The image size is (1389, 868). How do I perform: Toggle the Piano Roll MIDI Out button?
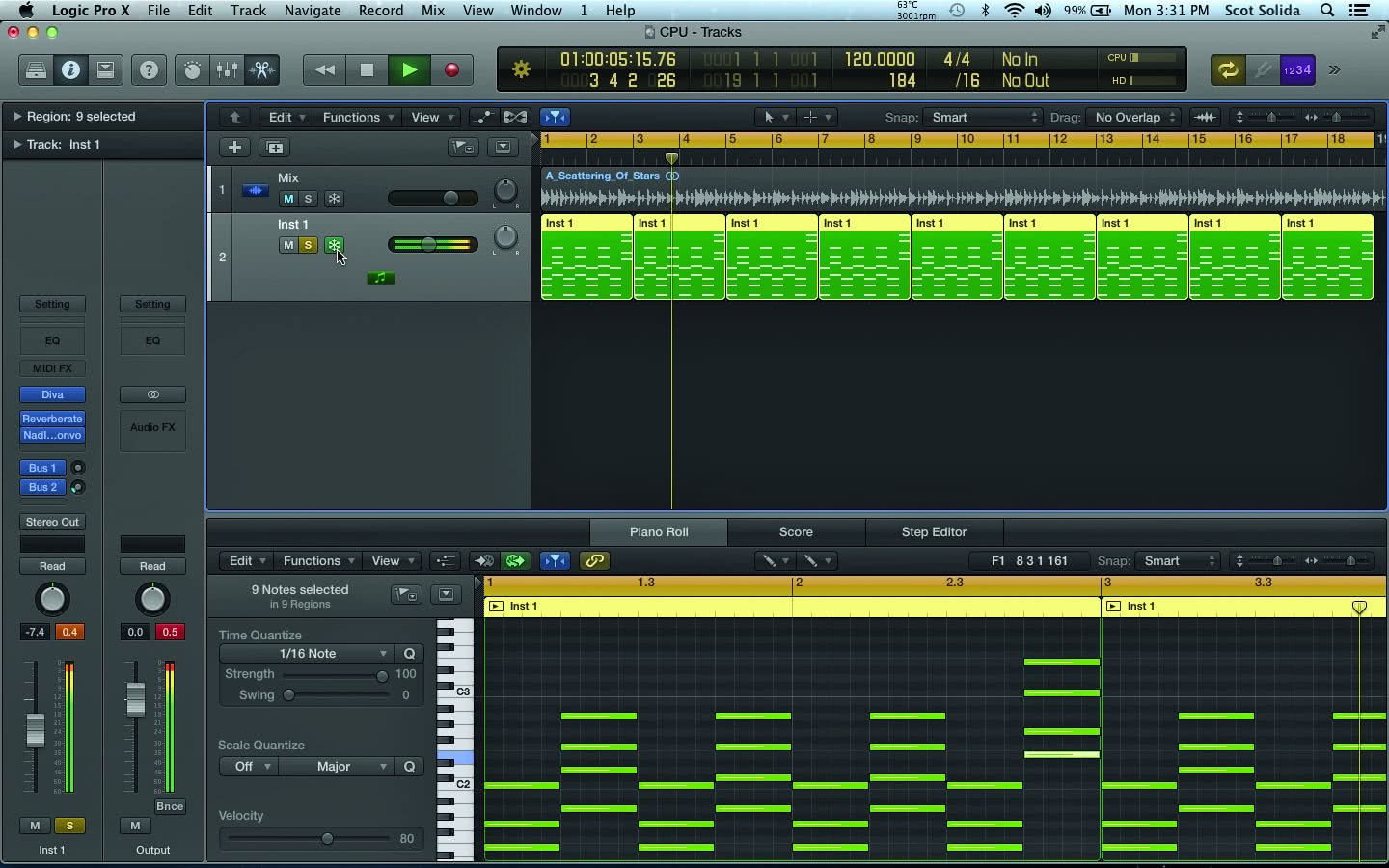pos(516,560)
